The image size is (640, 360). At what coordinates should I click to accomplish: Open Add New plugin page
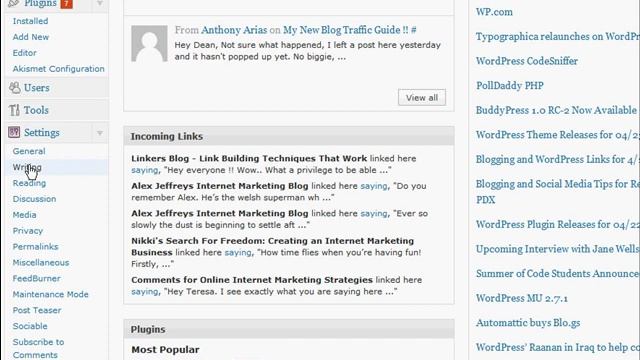[31, 37]
